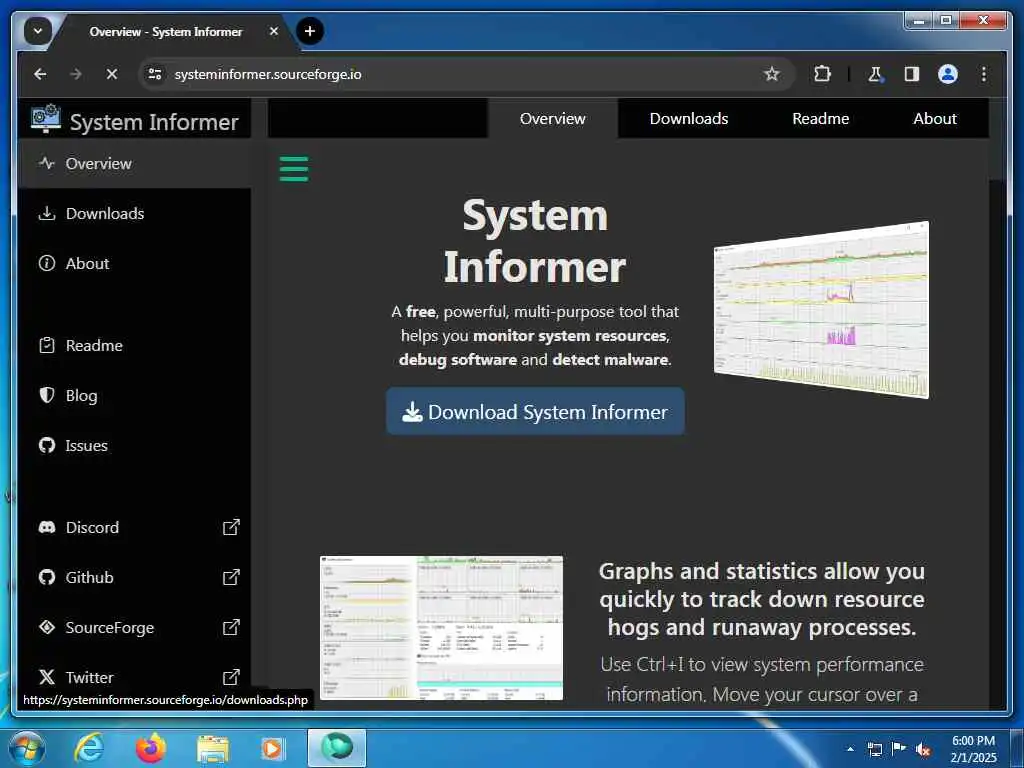Open the Blog sidebar link
The image size is (1024, 768).
[x=135, y=396]
